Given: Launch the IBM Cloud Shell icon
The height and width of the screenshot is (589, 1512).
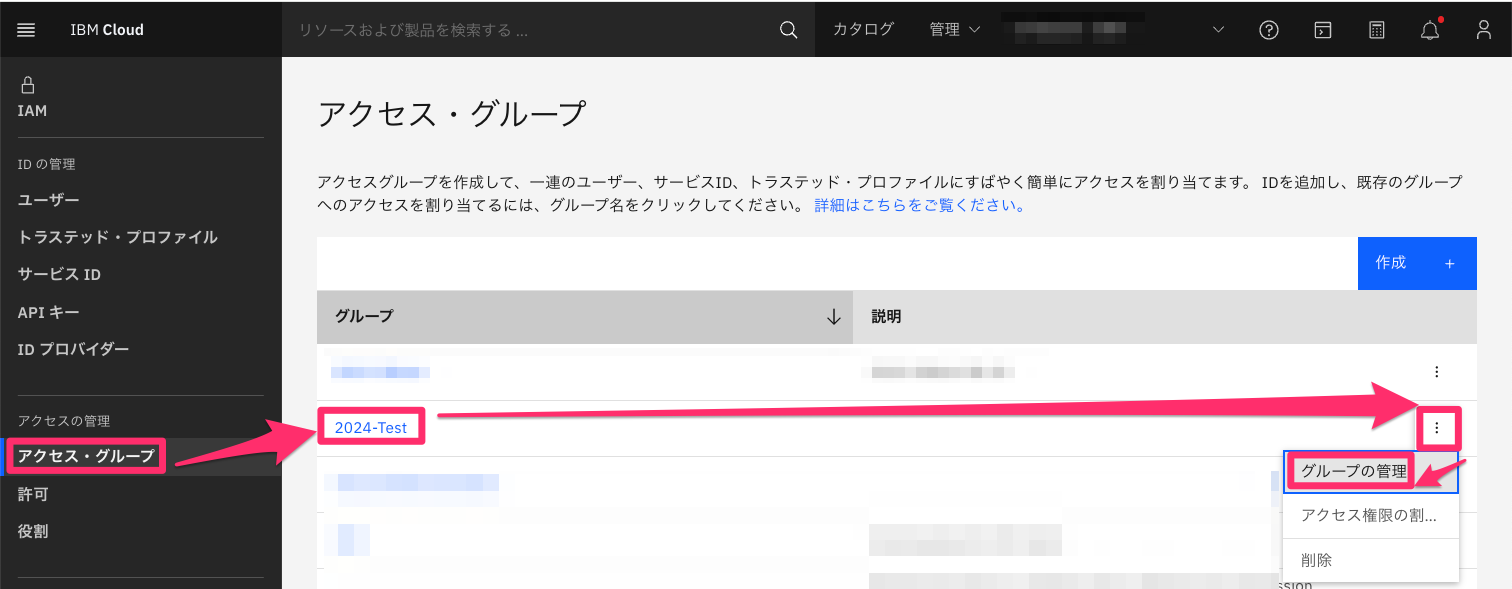Looking at the screenshot, I should pyautogui.click(x=1323, y=30).
